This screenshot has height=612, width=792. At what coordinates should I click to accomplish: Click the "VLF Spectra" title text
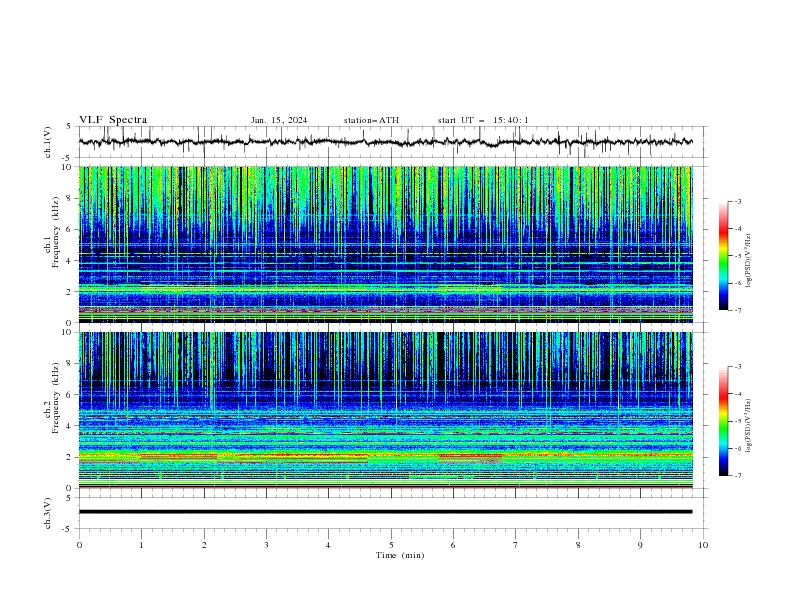113,120
